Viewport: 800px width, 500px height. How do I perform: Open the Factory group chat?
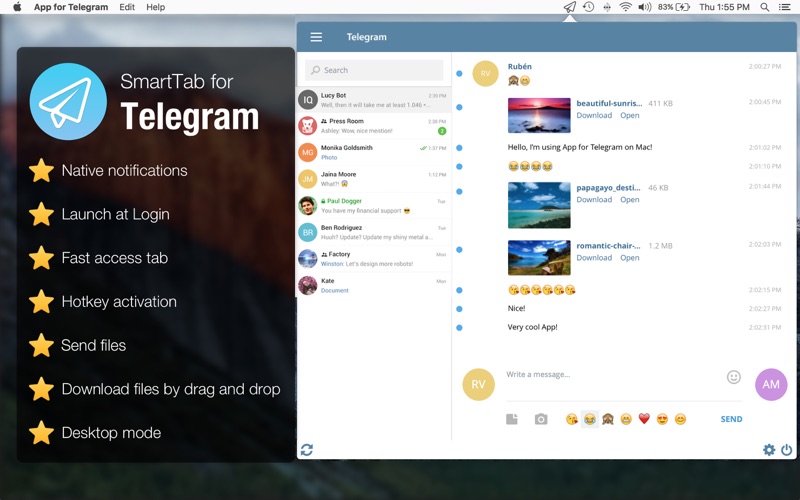tap(373, 259)
